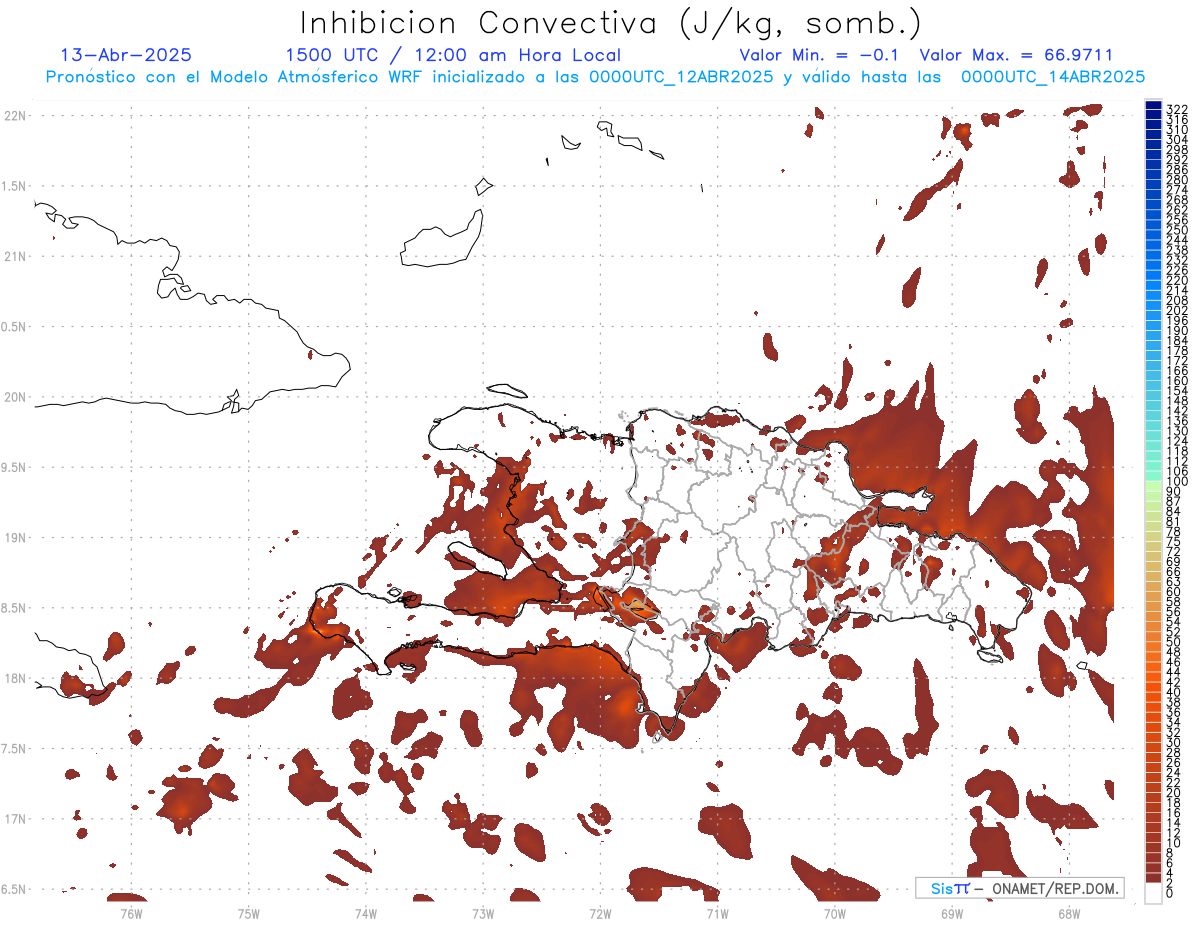
Task: Click the colorbar value '30'
Action: click(1174, 742)
